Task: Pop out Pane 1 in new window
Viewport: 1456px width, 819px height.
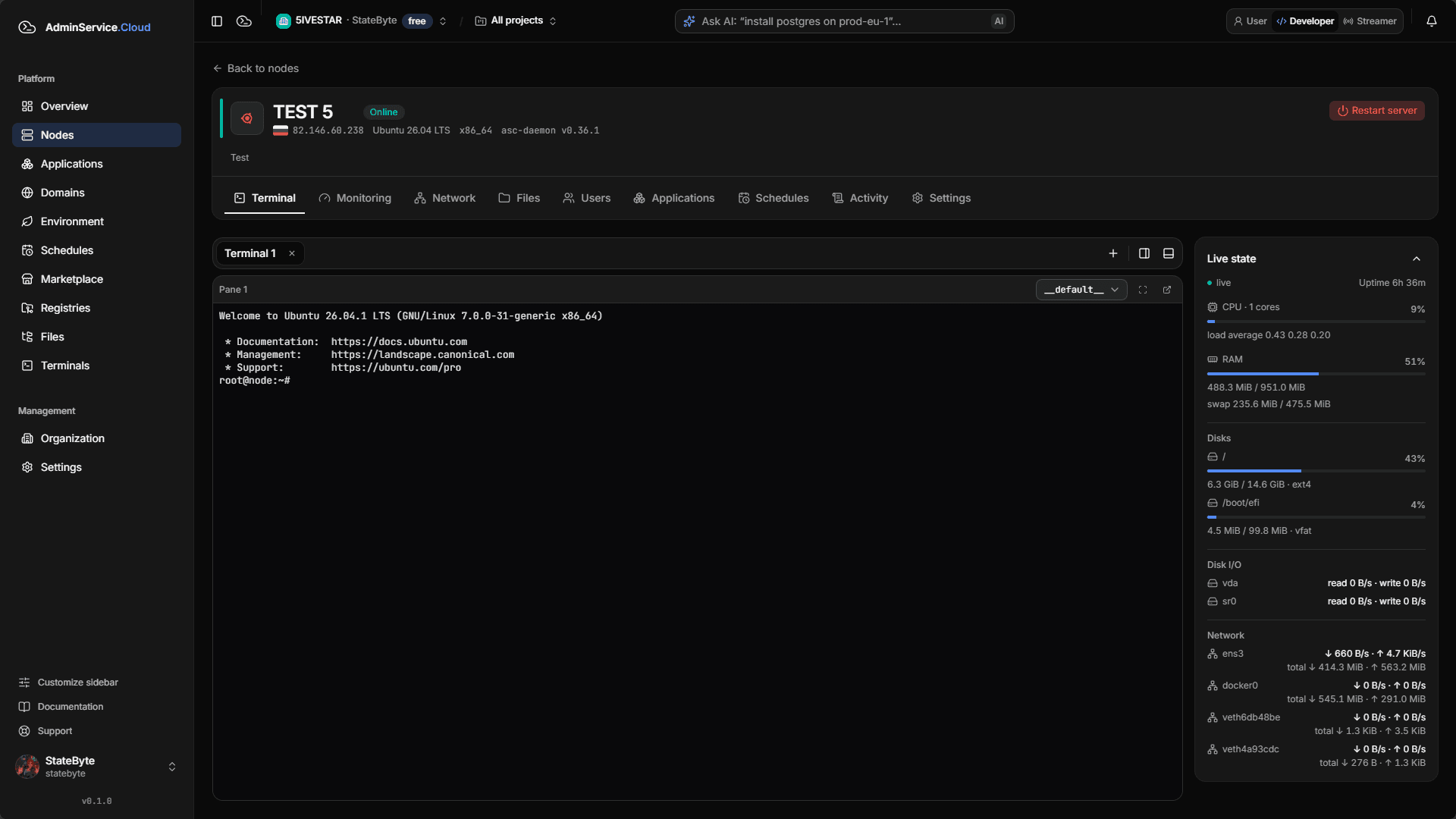Action: coord(1167,290)
